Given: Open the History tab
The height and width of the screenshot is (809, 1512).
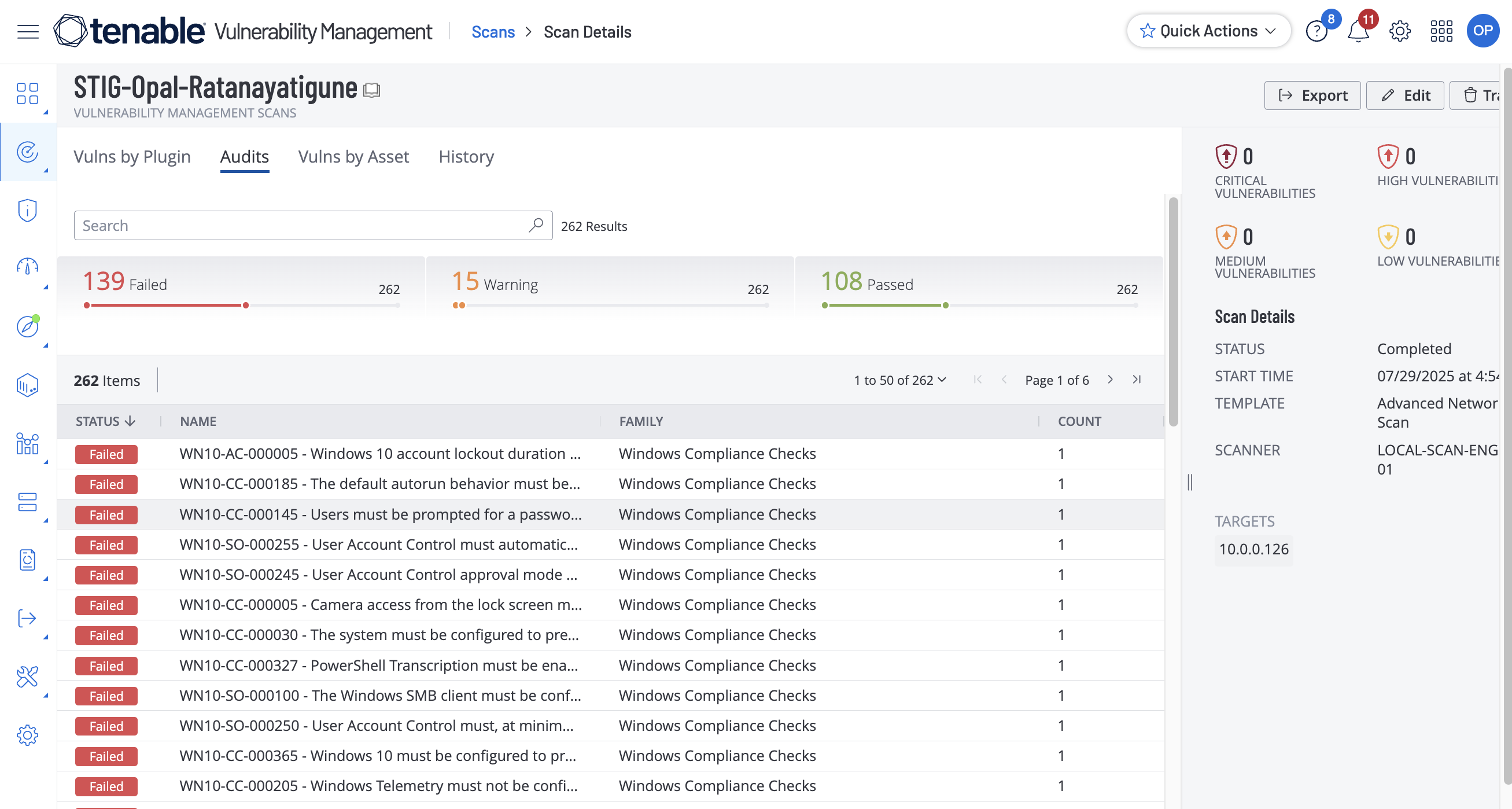Looking at the screenshot, I should [466, 157].
